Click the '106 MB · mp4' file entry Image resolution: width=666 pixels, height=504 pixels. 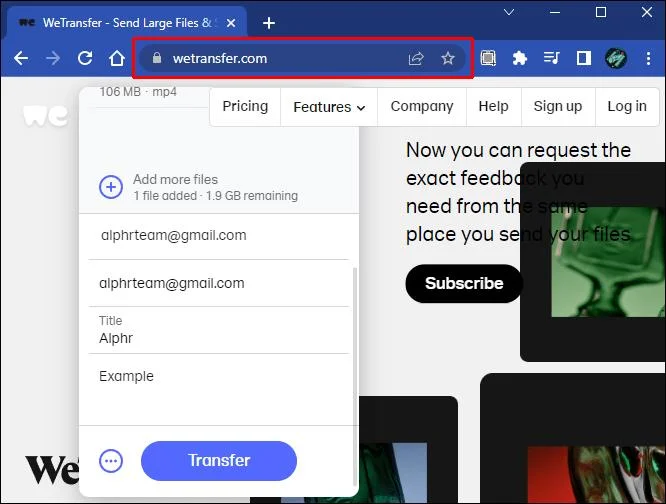[x=138, y=92]
